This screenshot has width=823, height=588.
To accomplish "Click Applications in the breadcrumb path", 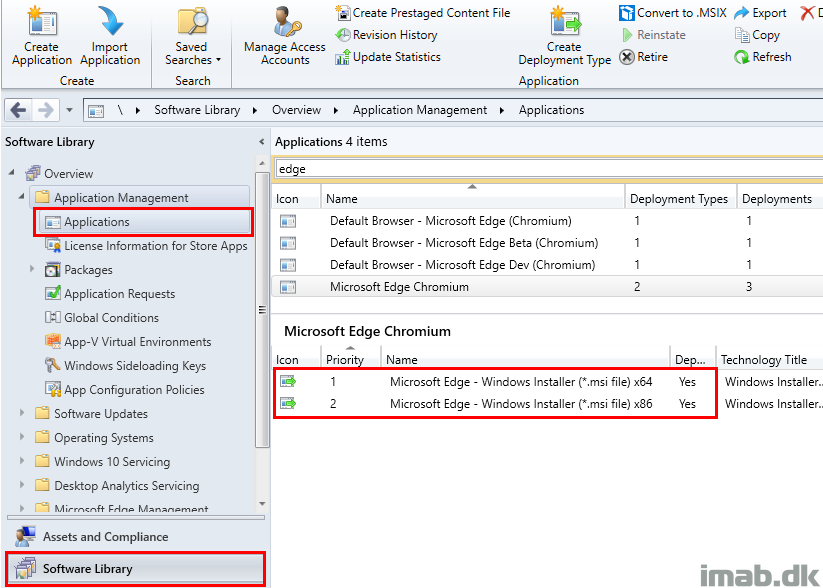I will [551, 110].
